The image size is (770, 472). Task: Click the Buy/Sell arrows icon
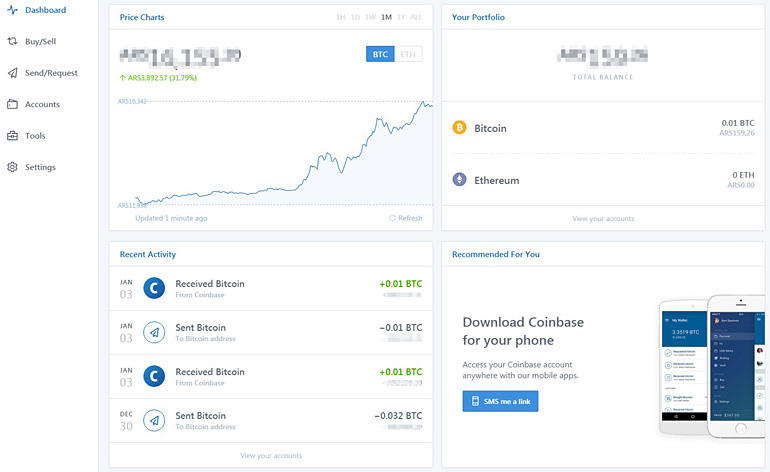coord(12,41)
